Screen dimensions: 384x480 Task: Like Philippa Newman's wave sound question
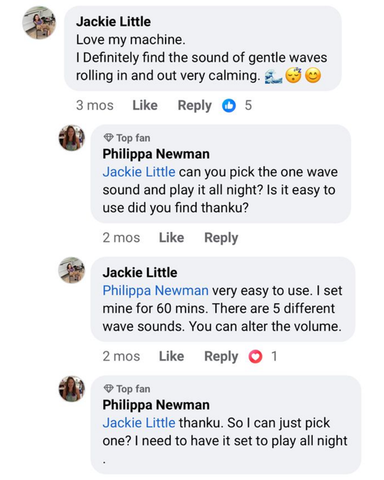171,238
